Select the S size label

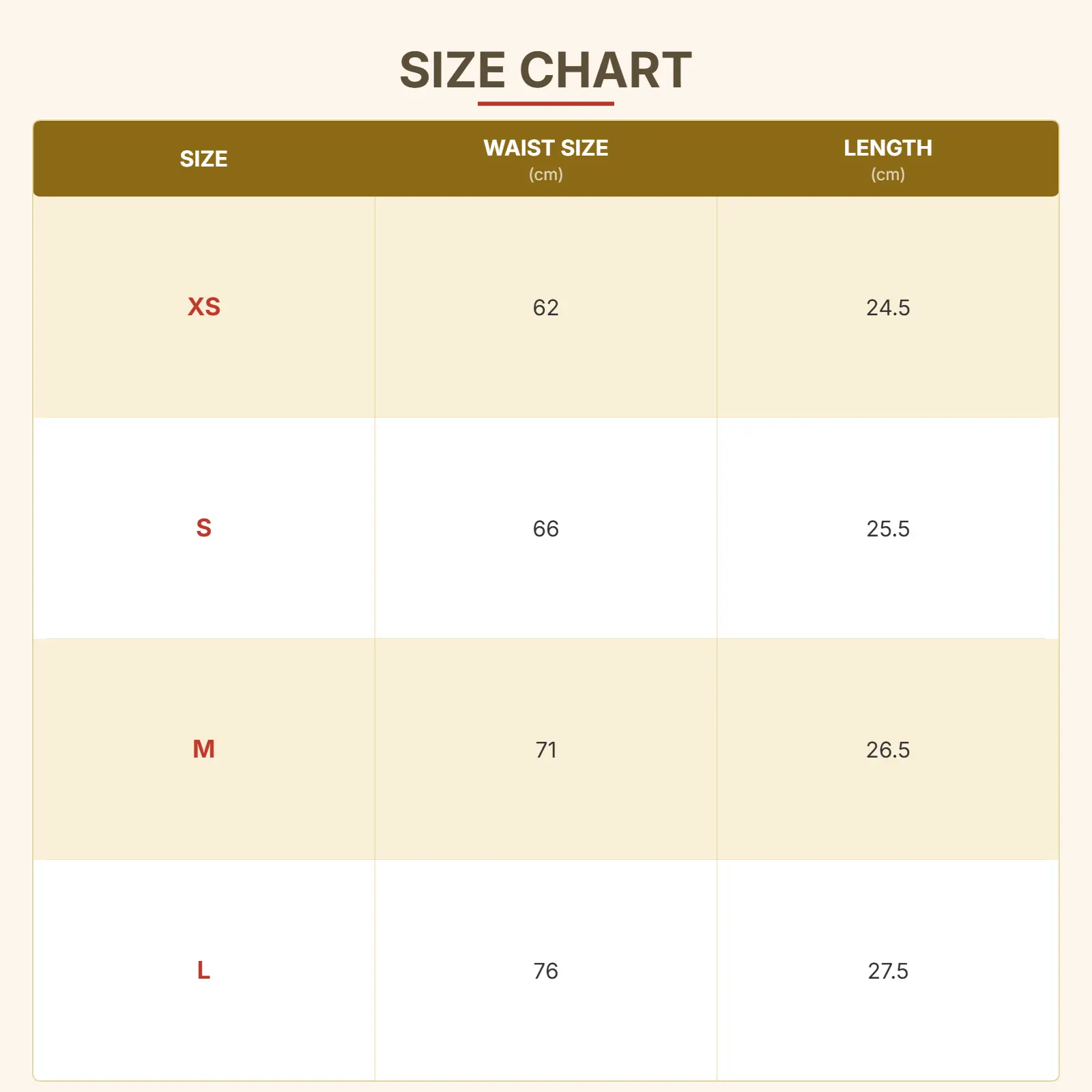pyautogui.click(x=203, y=528)
